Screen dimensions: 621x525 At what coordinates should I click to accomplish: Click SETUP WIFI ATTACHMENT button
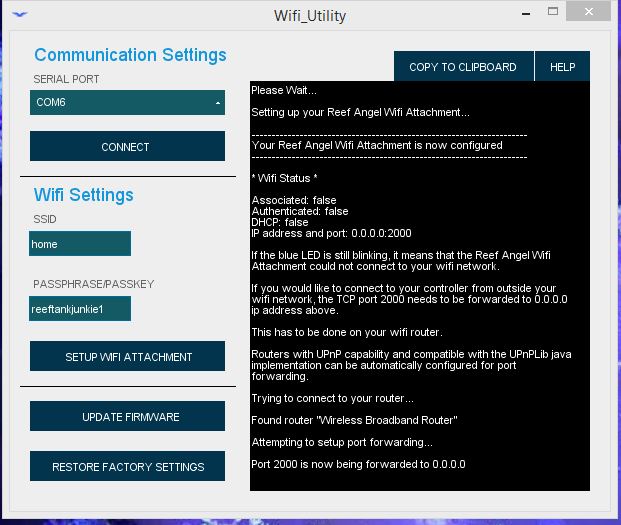[127, 356]
